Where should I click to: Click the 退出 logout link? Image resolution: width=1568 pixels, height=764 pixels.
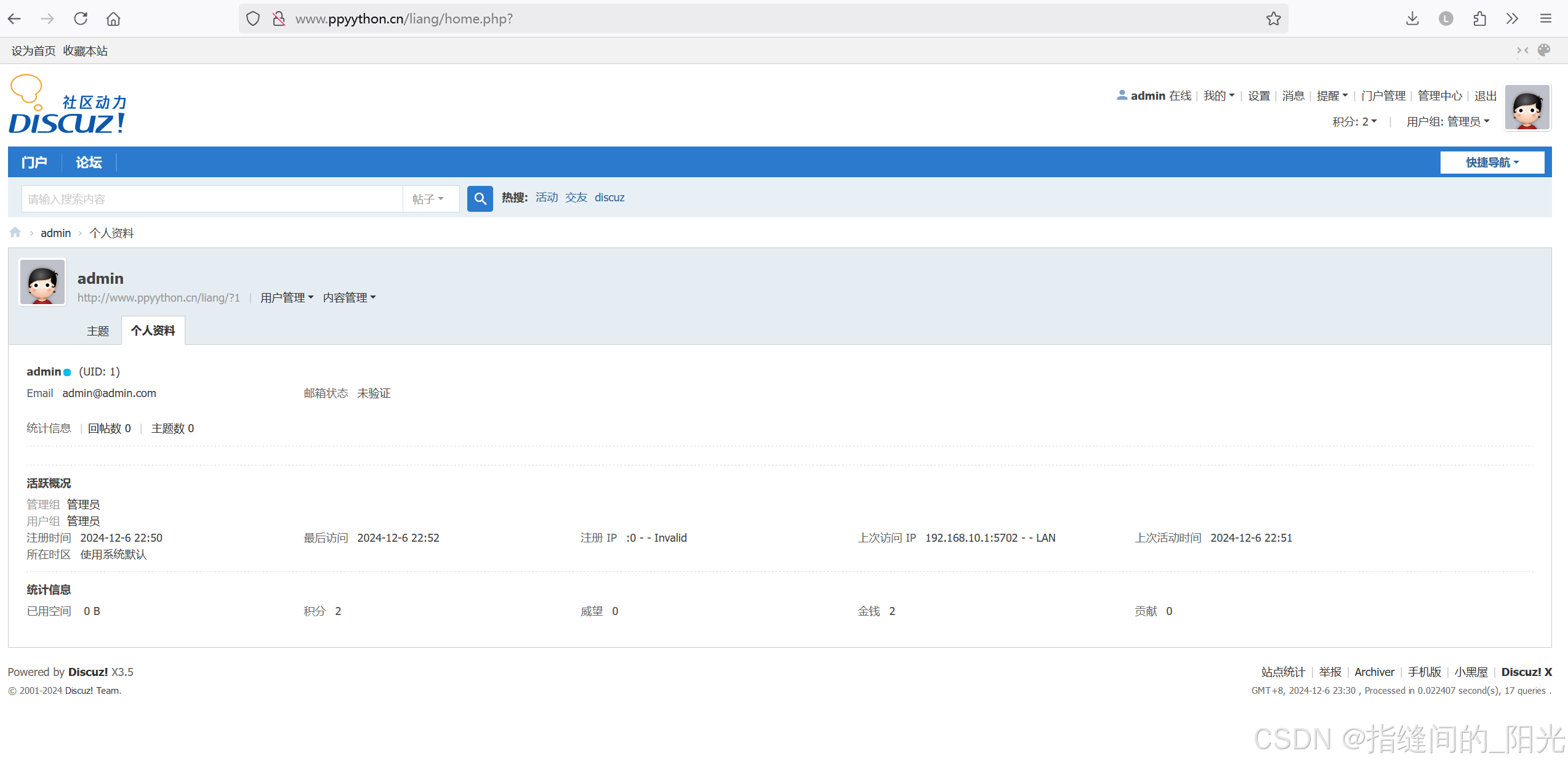(x=1485, y=96)
